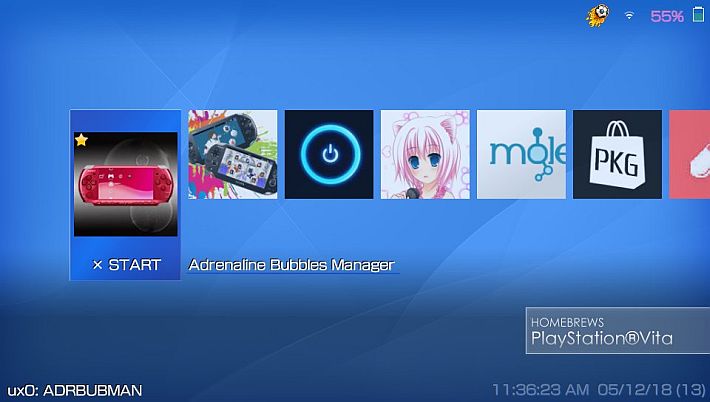Click the orange mascot icon in status bar
The image size is (710, 402).
pos(598,16)
